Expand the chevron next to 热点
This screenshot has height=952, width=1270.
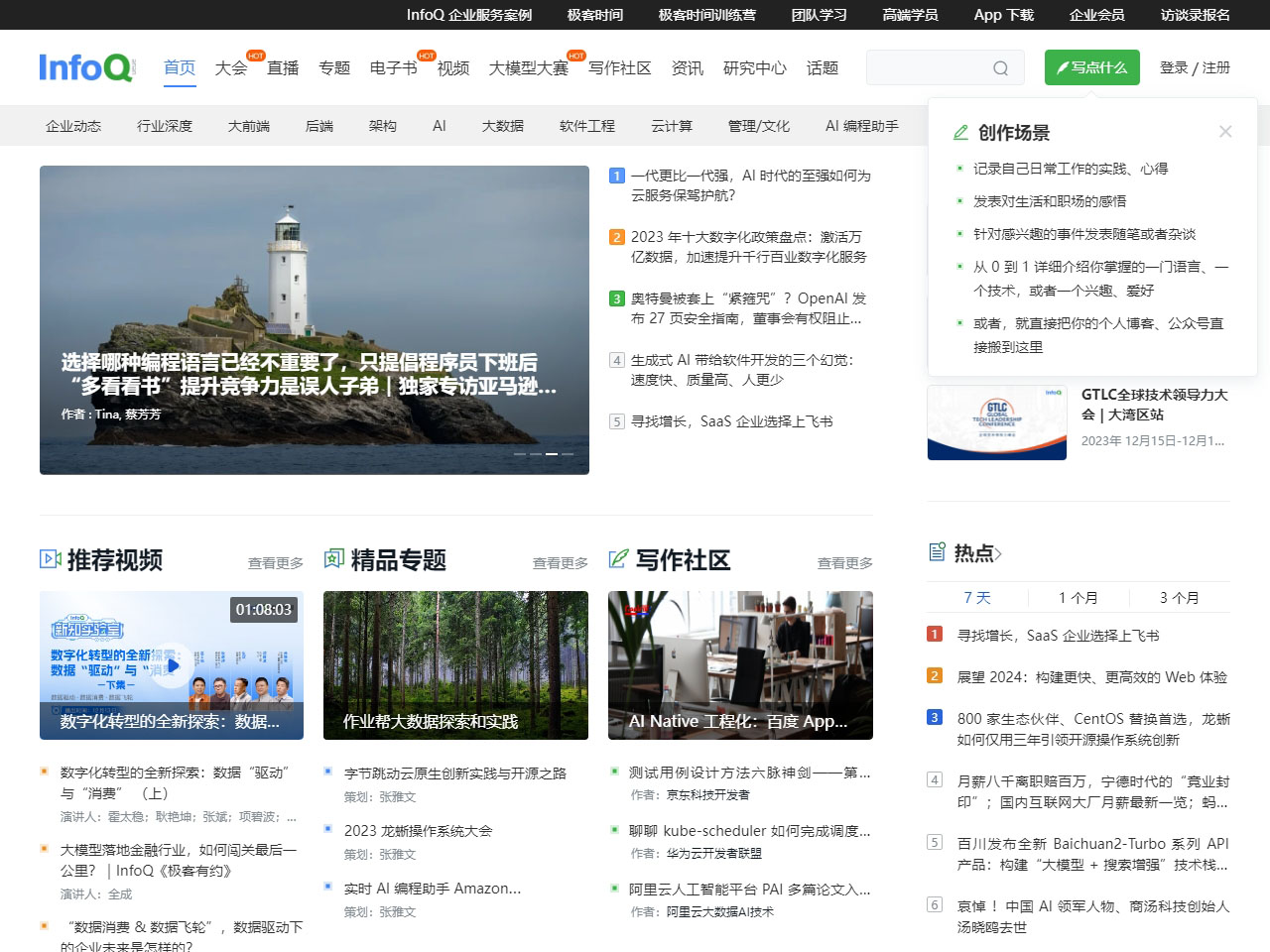[x=1000, y=552]
